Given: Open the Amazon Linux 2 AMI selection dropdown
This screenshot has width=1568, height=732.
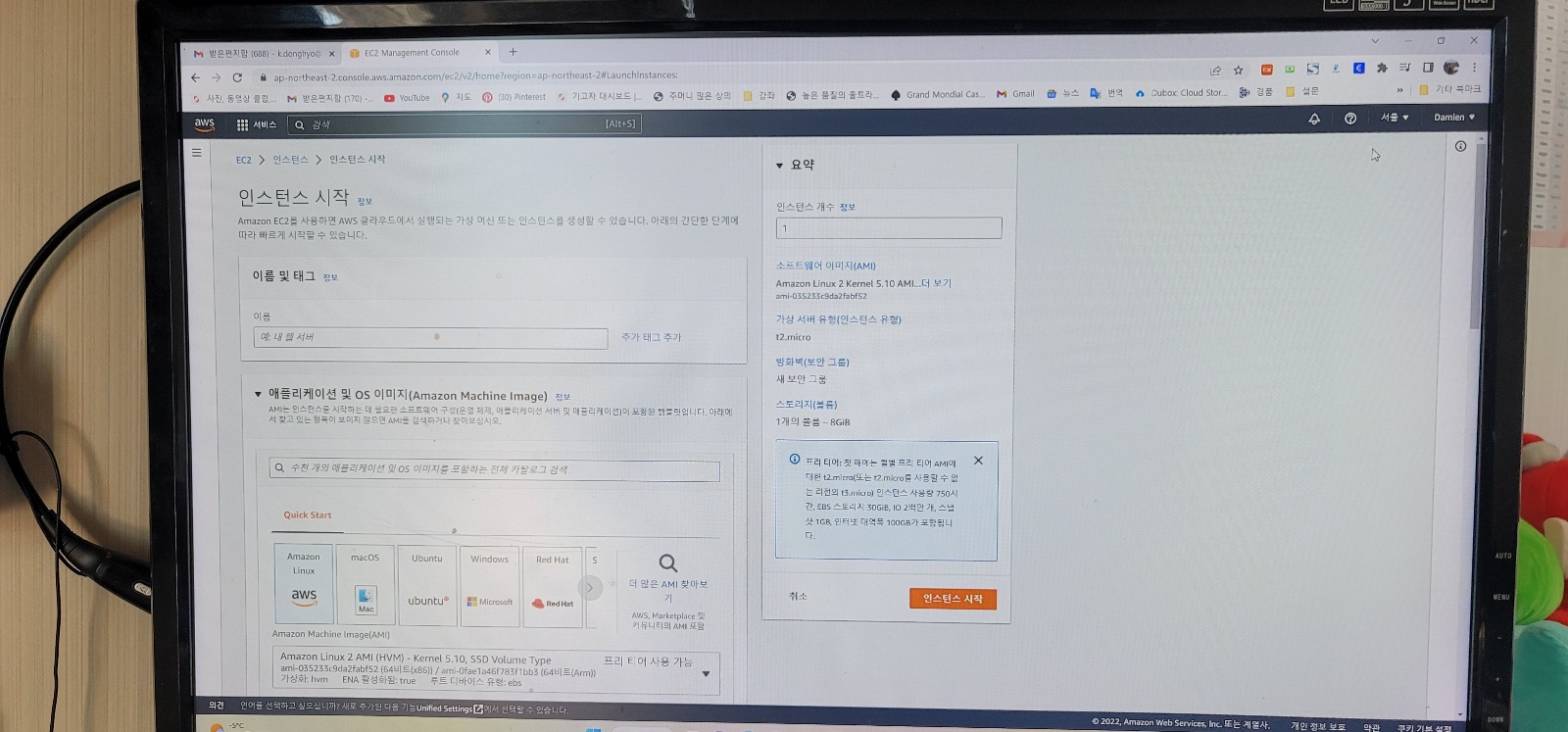Looking at the screenshot, I should (496, 672).
